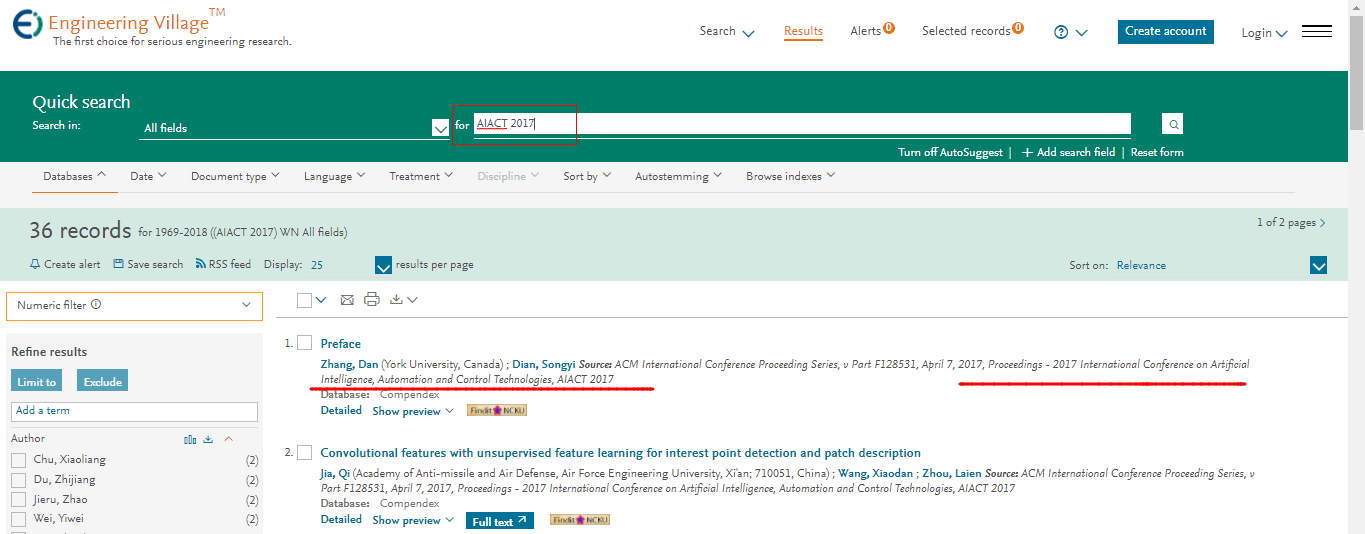Click the RSS feed icon
The height and width of the screenshot is (534, 1365).
point(201,264)
